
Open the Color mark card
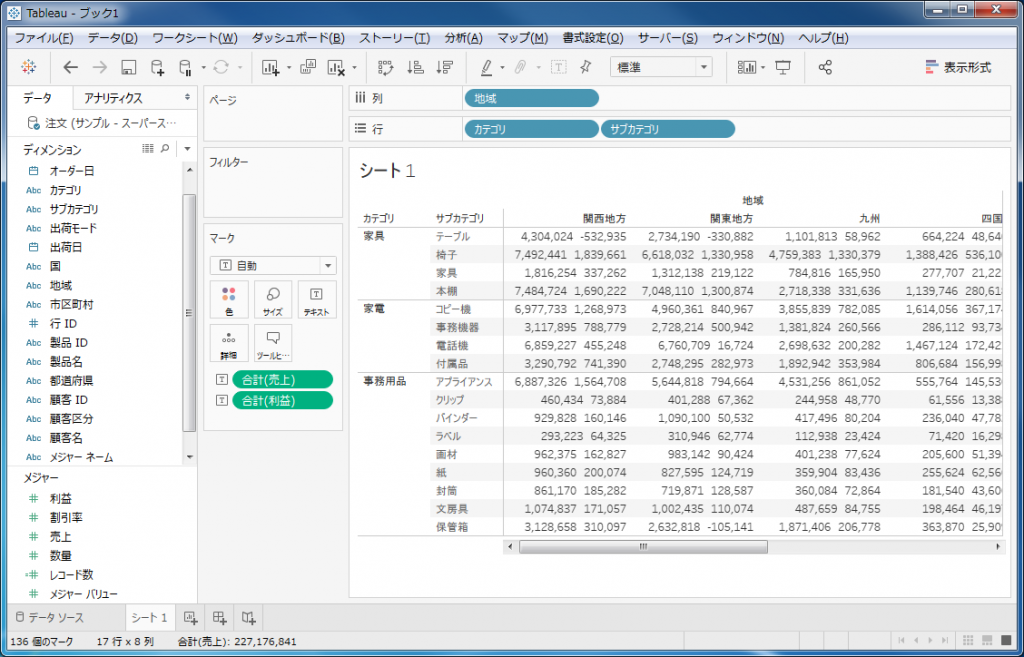230,299
